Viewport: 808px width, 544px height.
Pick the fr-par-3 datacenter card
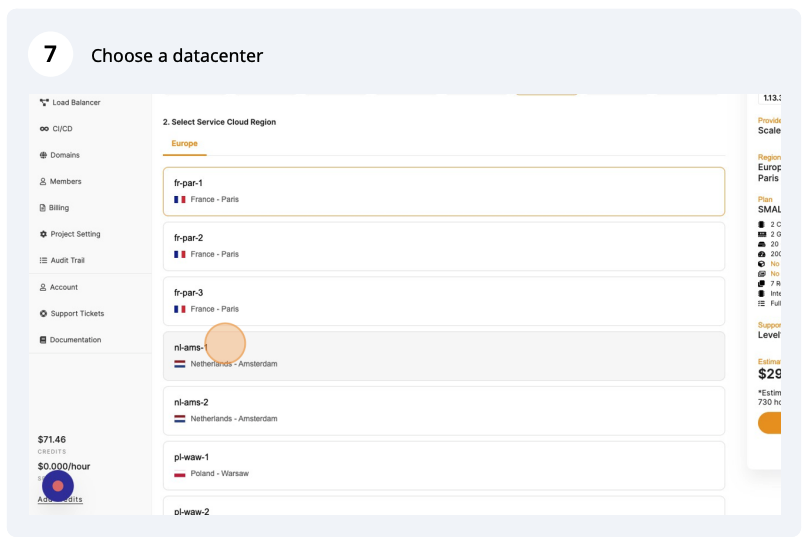click(x=443, y=301)
